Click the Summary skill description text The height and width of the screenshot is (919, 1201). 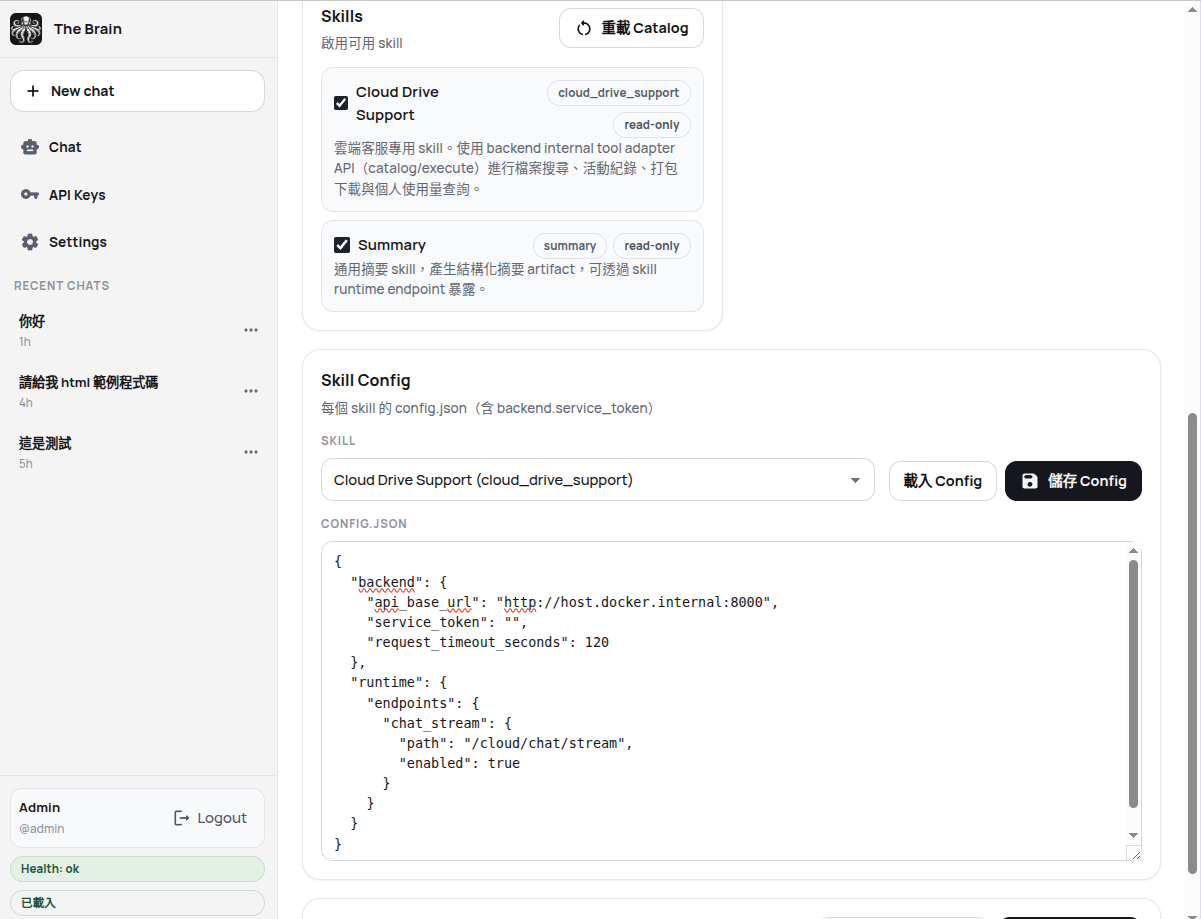pos(496,279)
